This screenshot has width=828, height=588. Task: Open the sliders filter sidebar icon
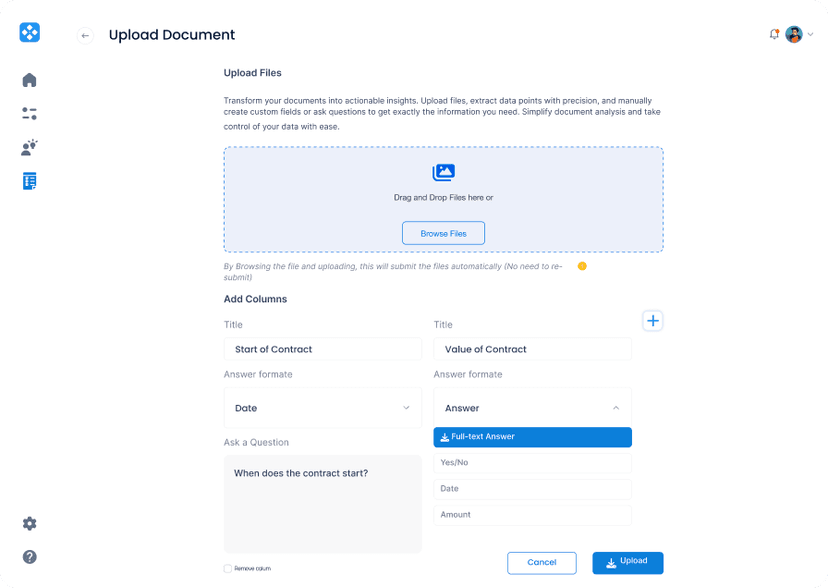click(30, 113)
